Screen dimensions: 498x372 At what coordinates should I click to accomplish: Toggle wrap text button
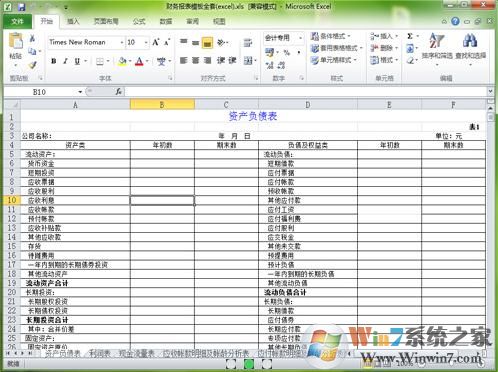tap(248, 42)
